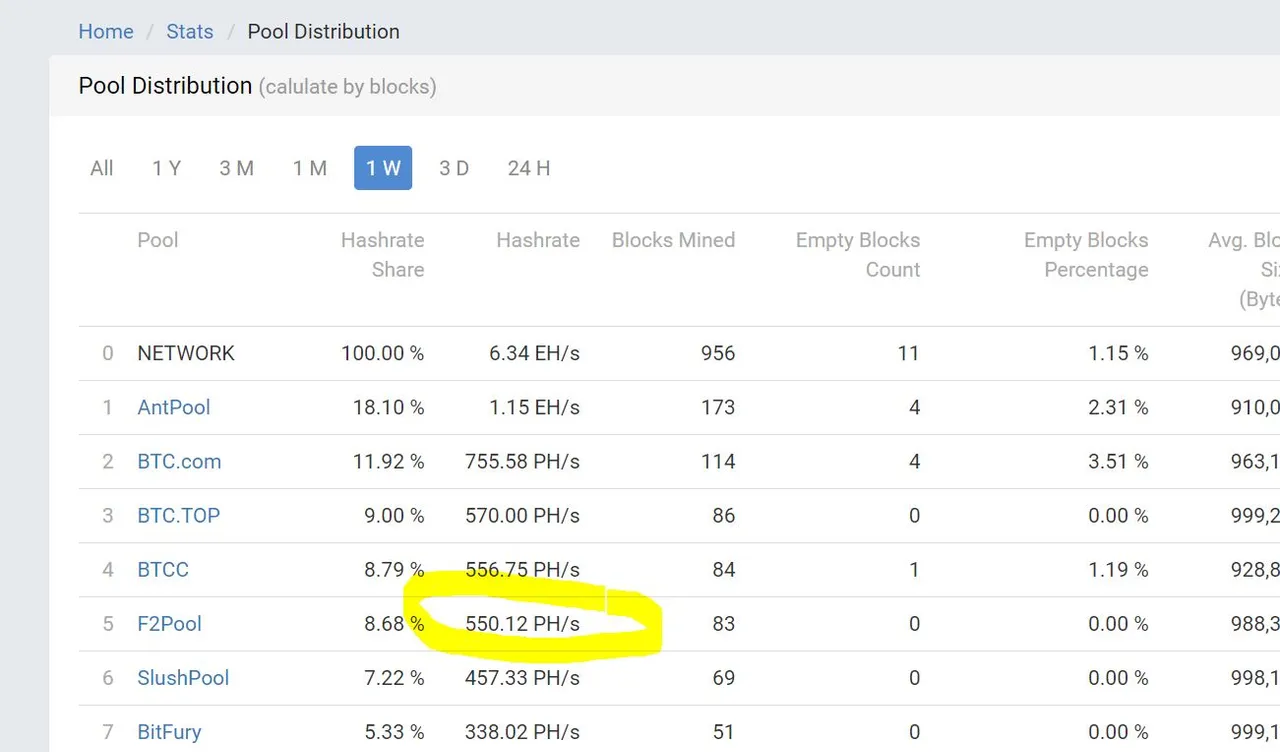This screenshot has height=752, width=1280.
Task: Click the 173 blocks mined value
Action: [718, 407]
